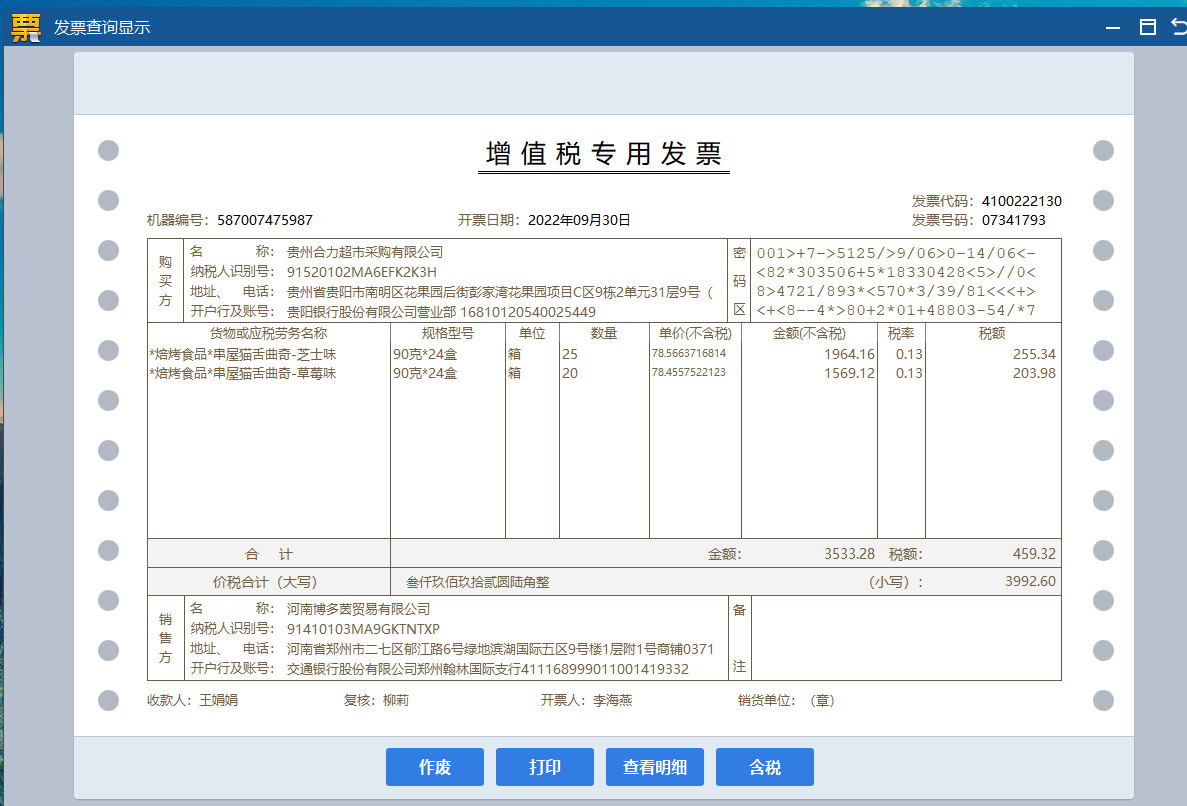This screenshot has height=806, width=1187.
Task: Maximize the 发票查询显示 window
Action: coord(1148,27)
